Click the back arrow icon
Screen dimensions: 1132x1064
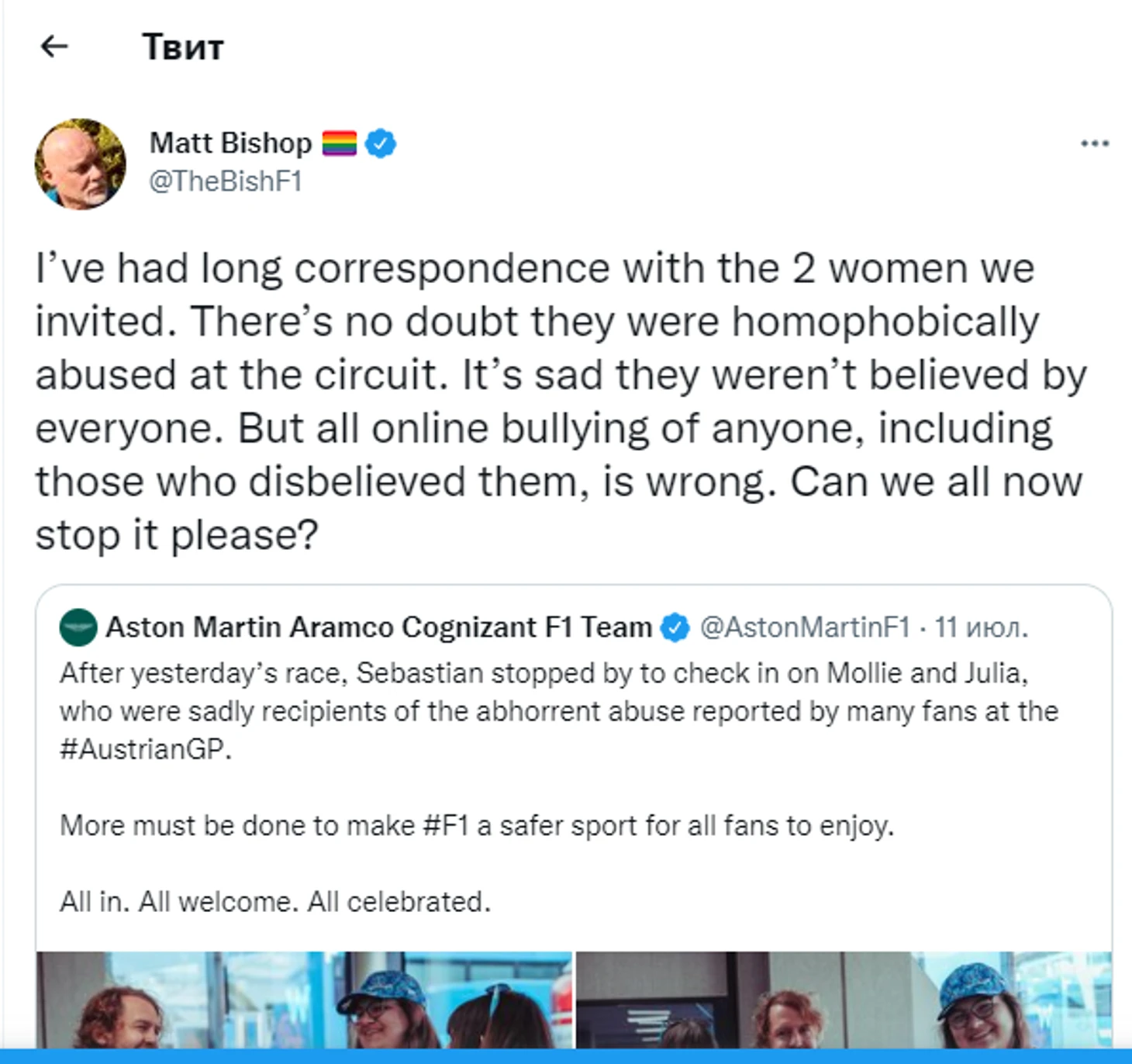point(54,47)
